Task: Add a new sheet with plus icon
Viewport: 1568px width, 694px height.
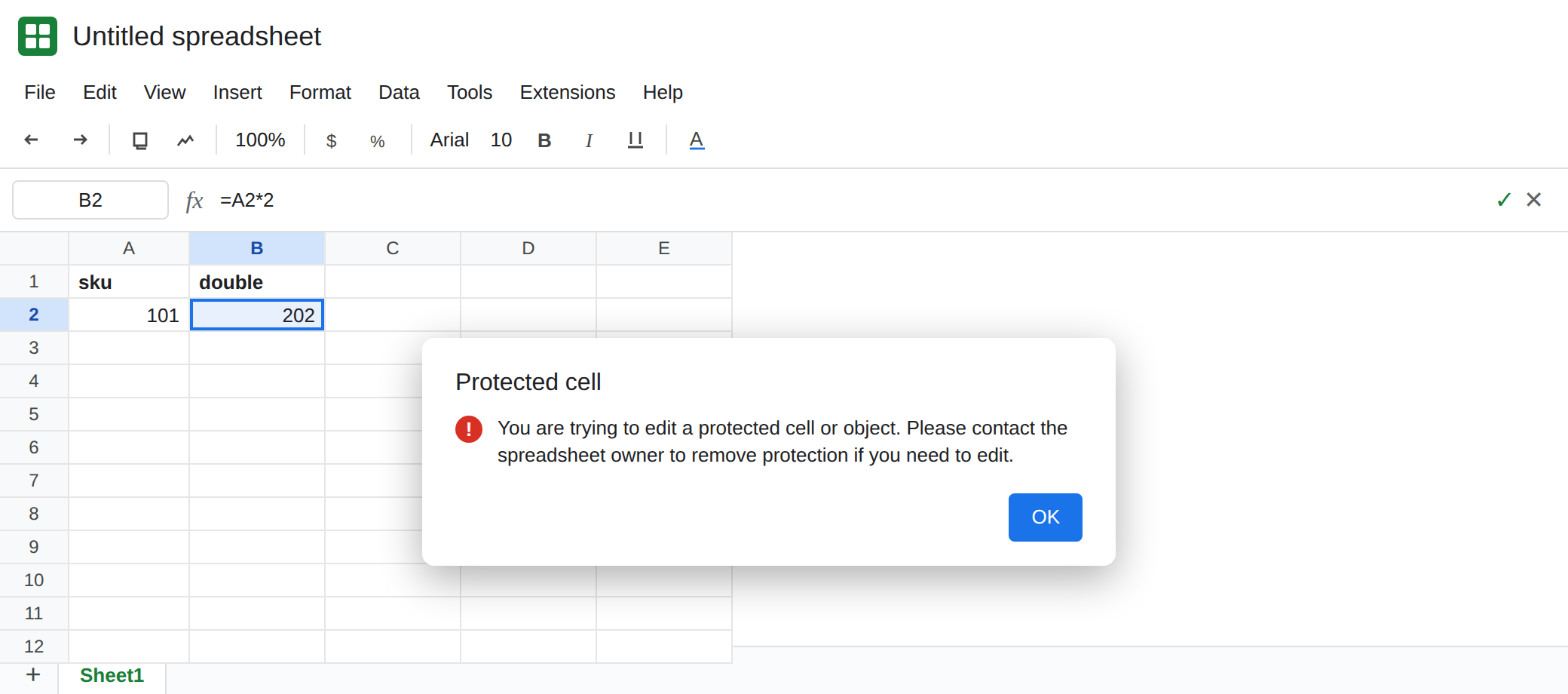Action: point(33,675)
